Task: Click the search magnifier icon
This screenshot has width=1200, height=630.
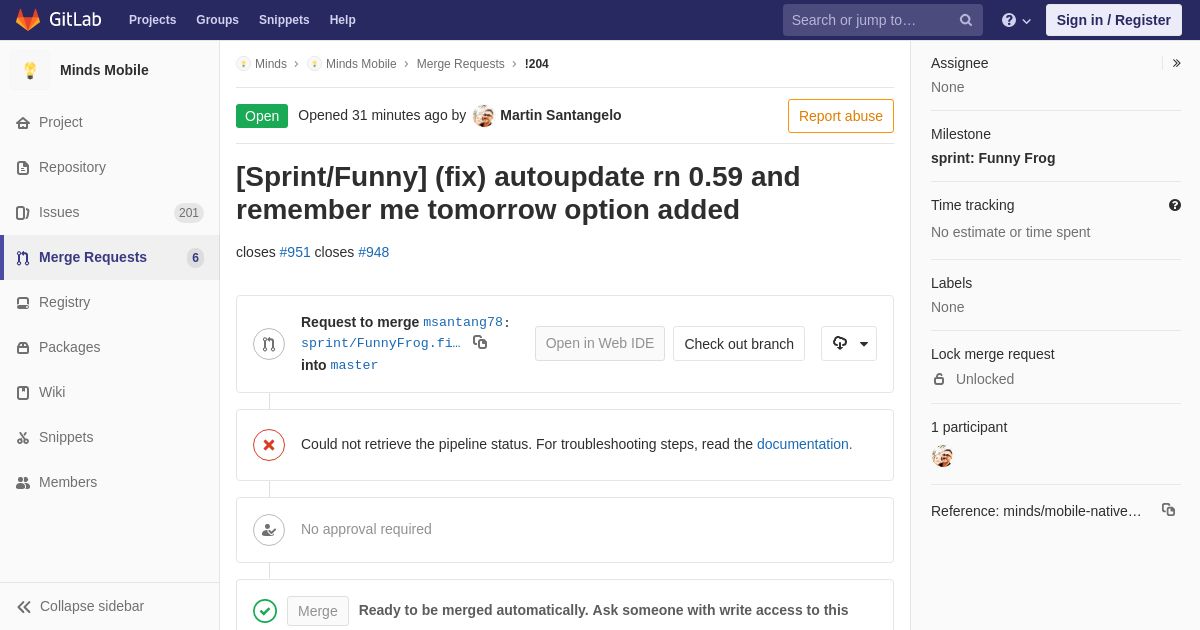Action: [966, 20]
